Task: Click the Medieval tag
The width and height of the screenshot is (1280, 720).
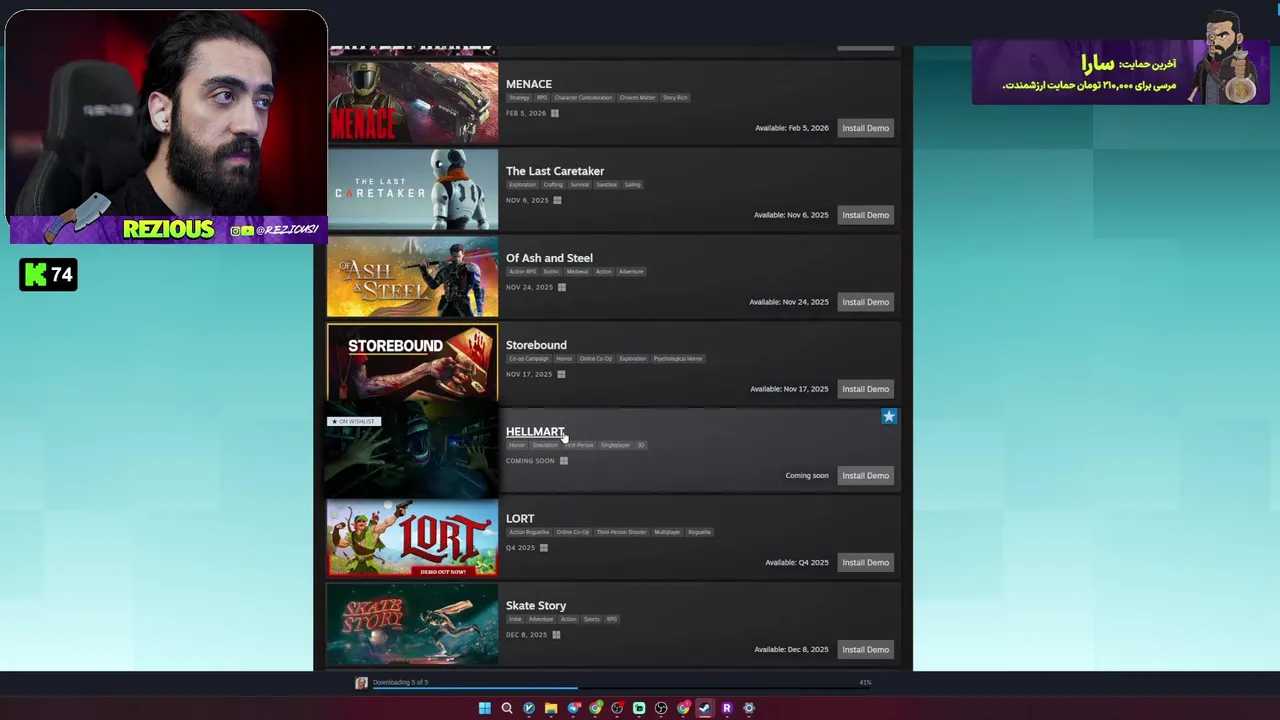Action: [x=578, y=272]
